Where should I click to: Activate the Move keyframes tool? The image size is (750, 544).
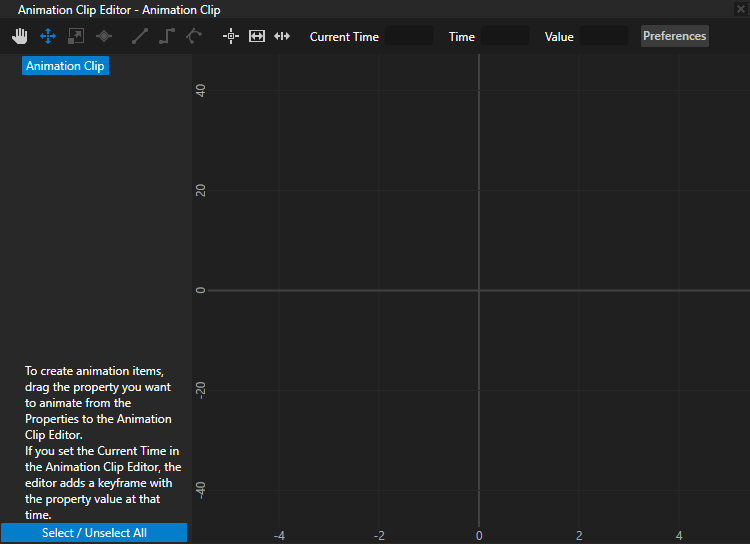(x=47, y=36)
